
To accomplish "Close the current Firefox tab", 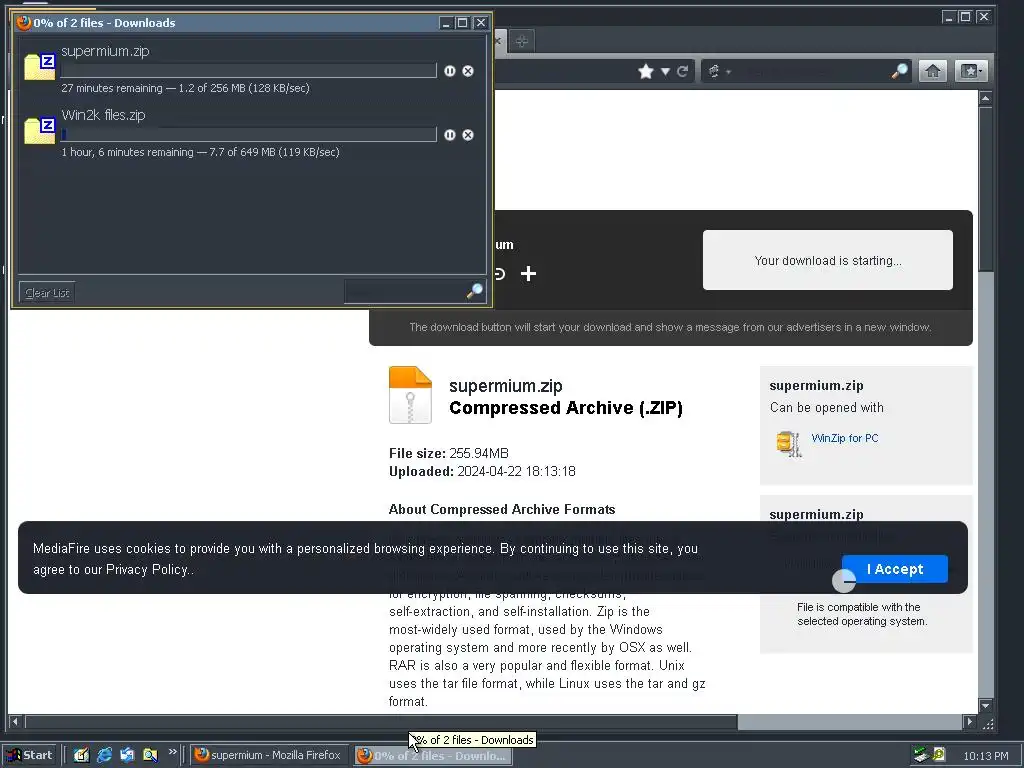I will pyautogui.click(x=498, y=41).
